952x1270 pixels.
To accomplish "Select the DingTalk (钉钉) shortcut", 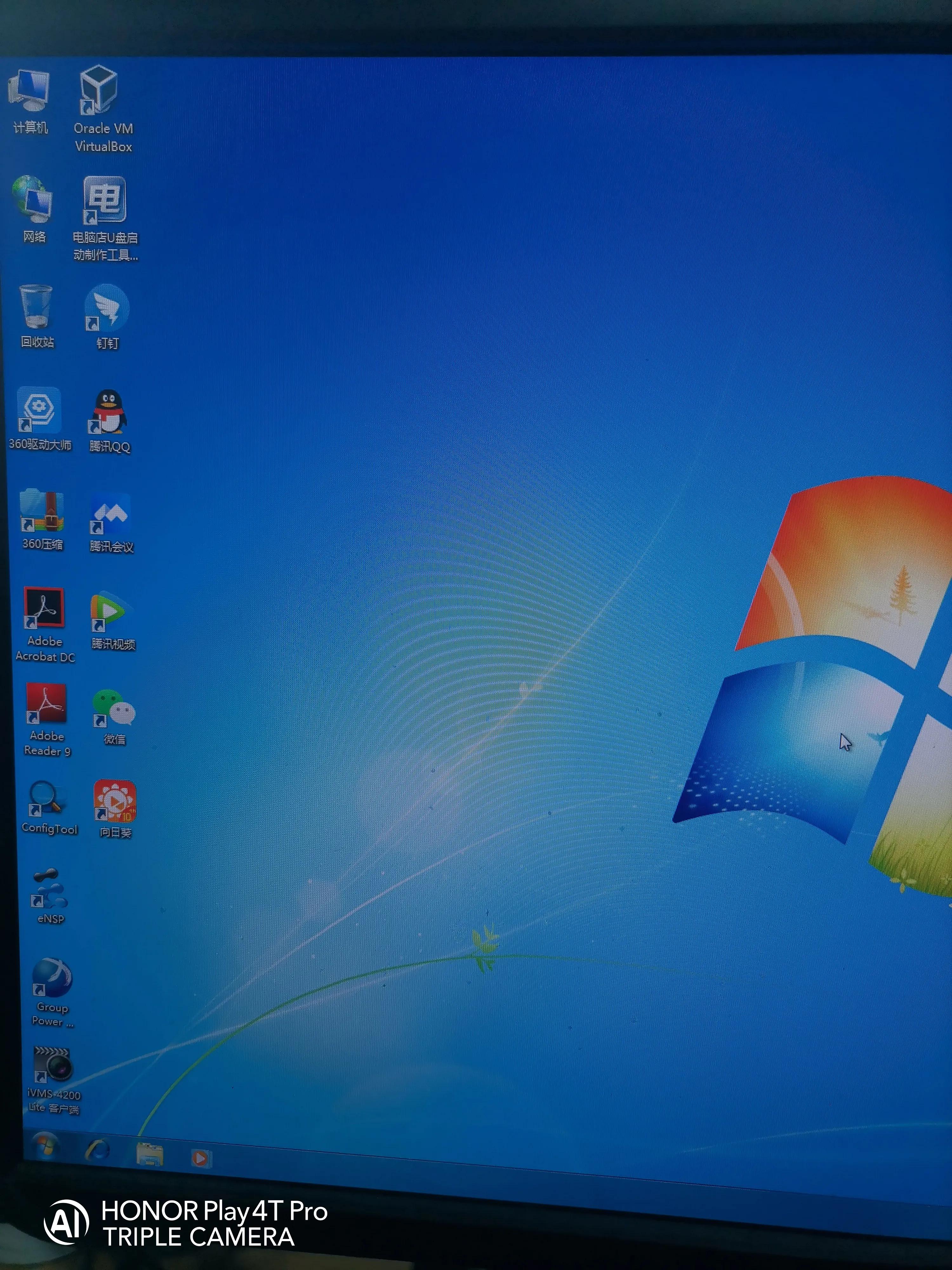I will click(107, 308).
